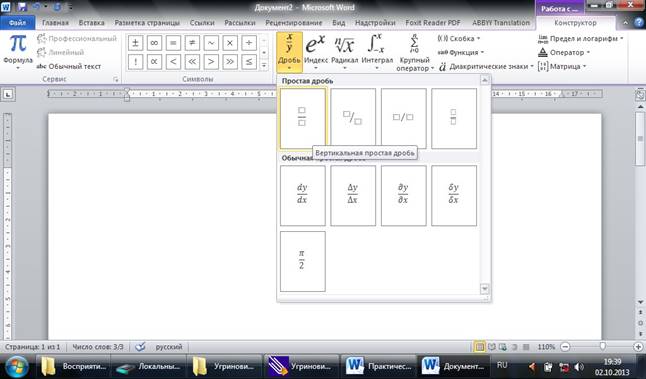Select the dy over dx fraction

pyautogui.click(x=302, y=195)
